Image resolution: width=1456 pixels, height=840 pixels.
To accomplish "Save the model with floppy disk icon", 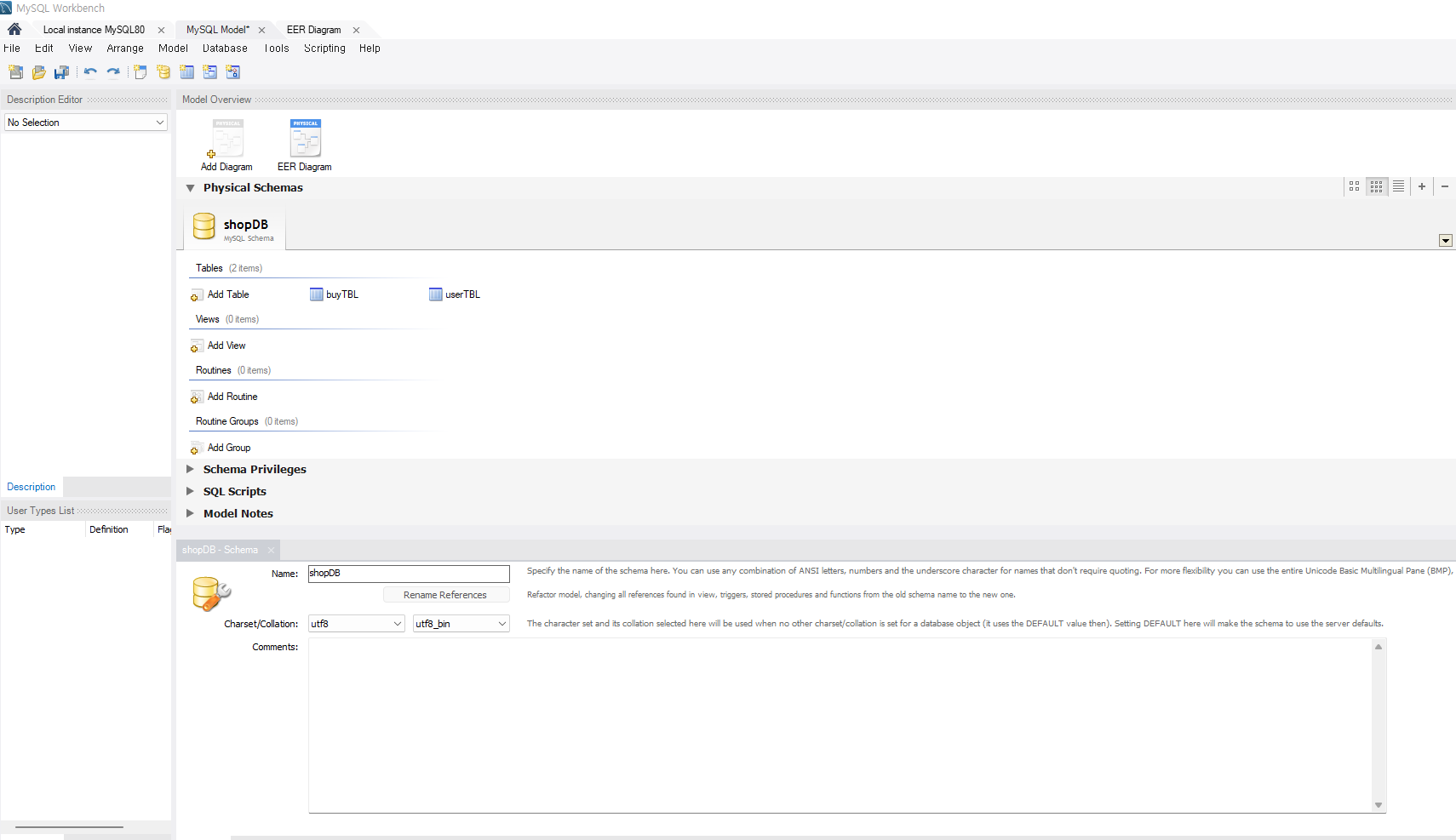I will tap(61, 72).
